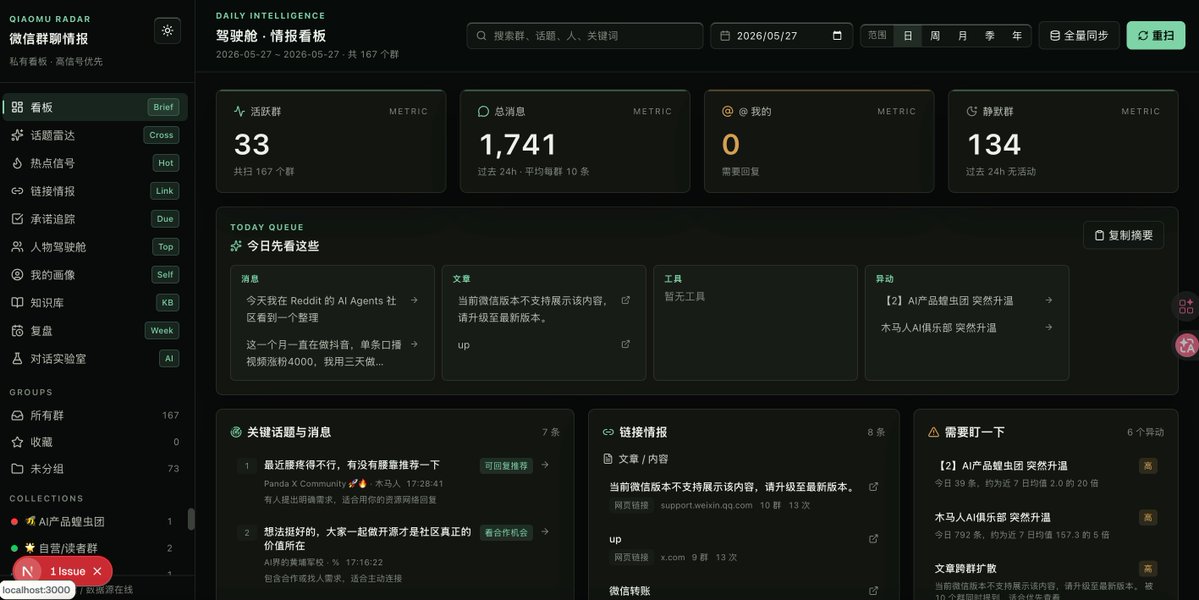Click the 链接情报 panel link icon
1199x600 pixels.
point(608,432)
